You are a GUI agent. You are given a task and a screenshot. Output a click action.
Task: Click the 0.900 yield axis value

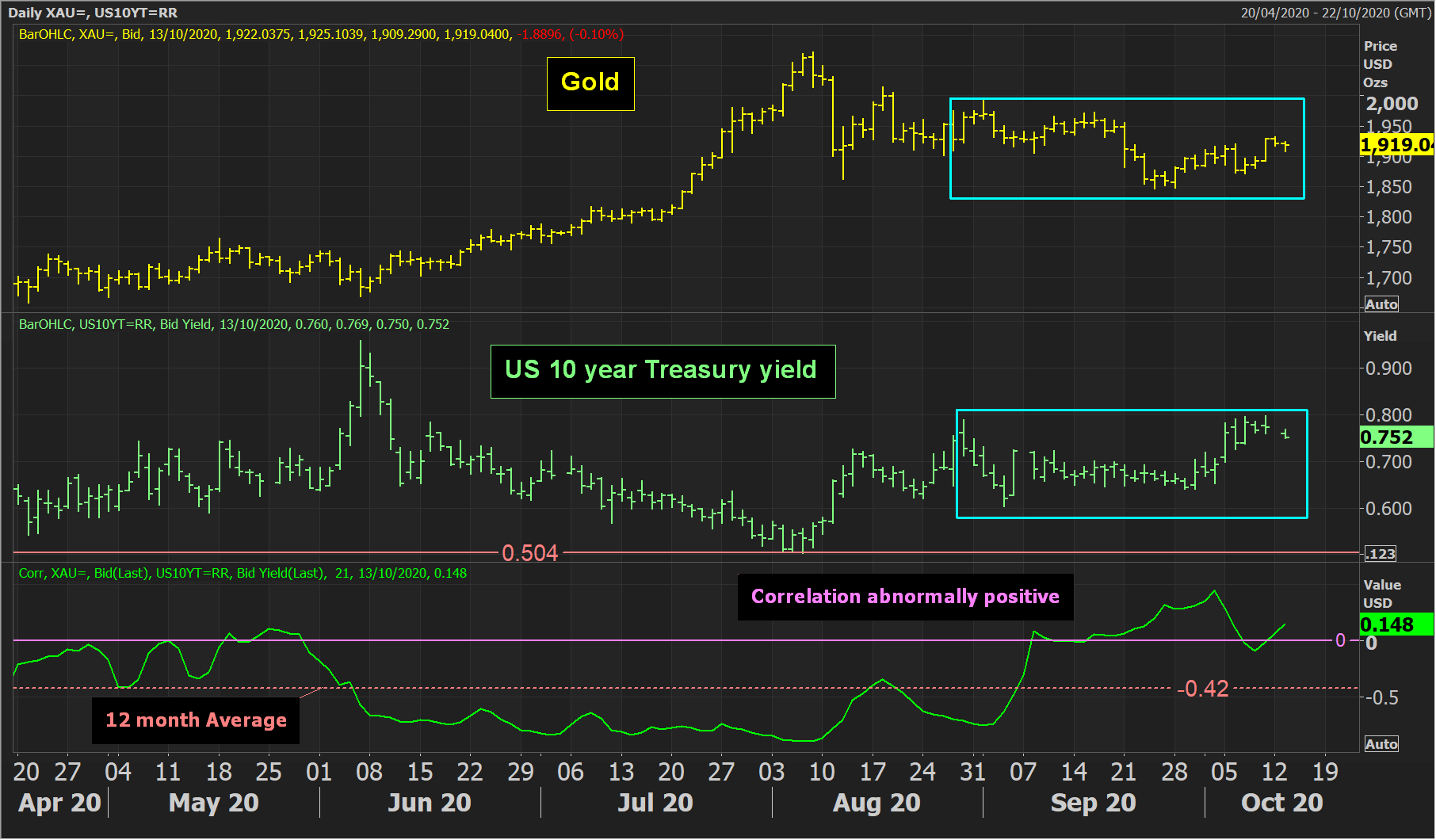click(x=1388, y=368)
